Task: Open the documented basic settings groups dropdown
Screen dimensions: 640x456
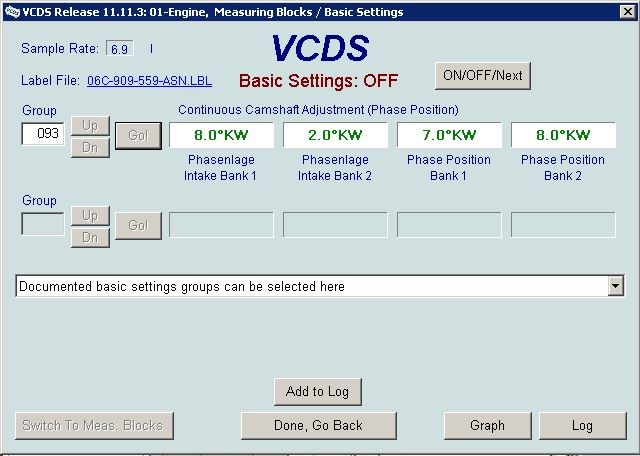Action: [616, 286]
